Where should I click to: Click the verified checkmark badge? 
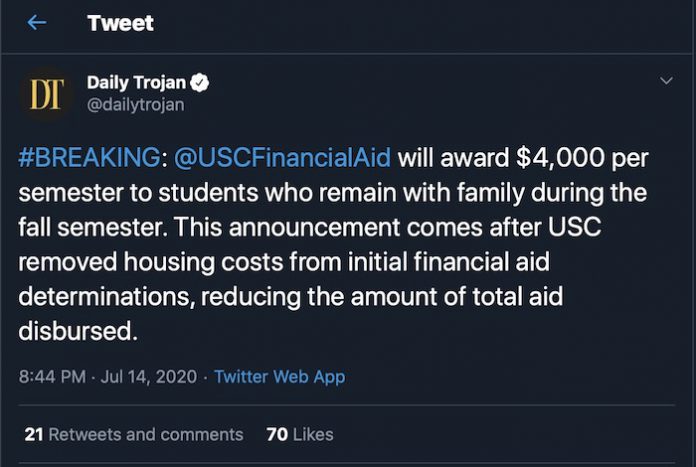click(199, 83)
